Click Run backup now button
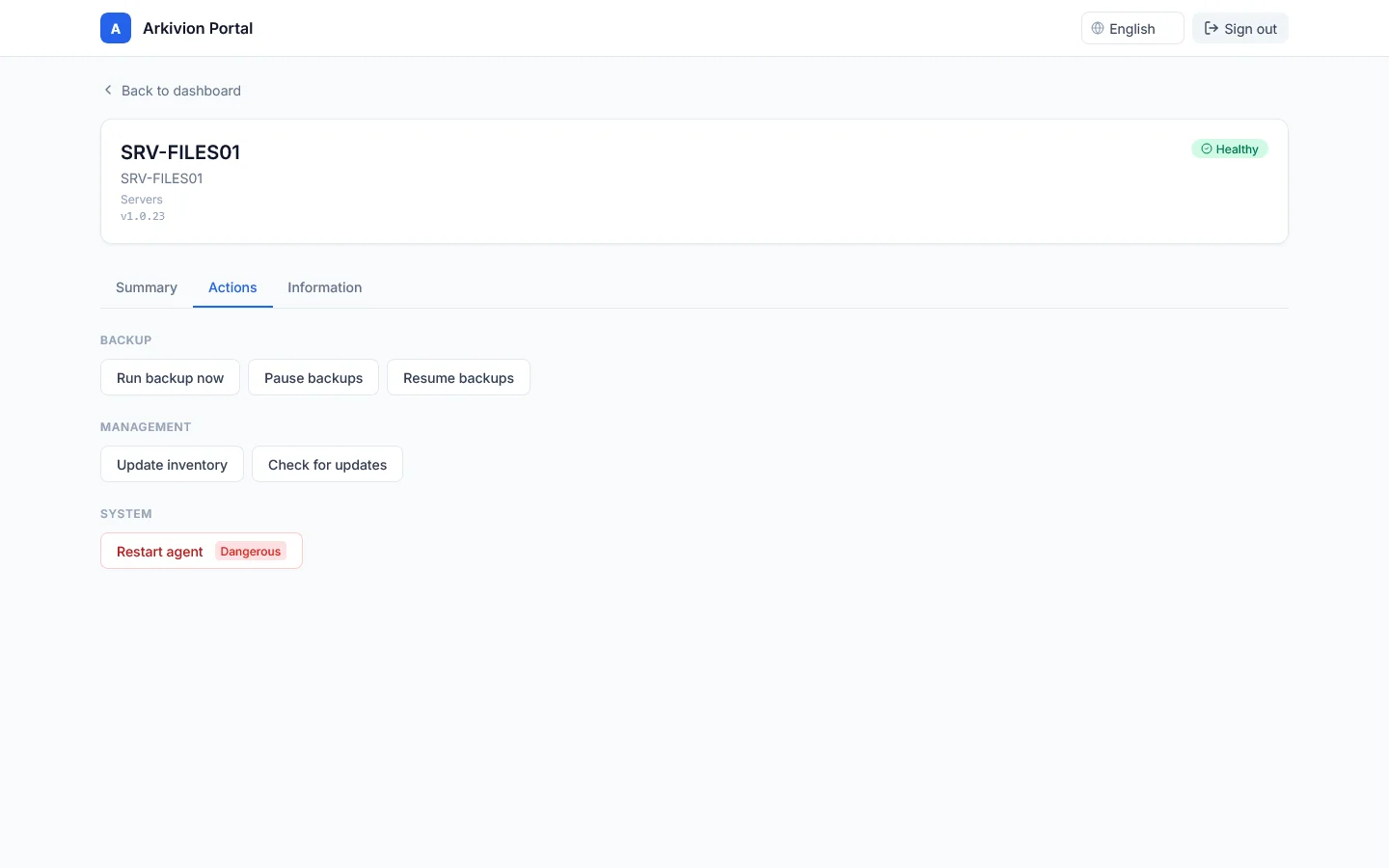1389x868 pixels. [170, 377]
